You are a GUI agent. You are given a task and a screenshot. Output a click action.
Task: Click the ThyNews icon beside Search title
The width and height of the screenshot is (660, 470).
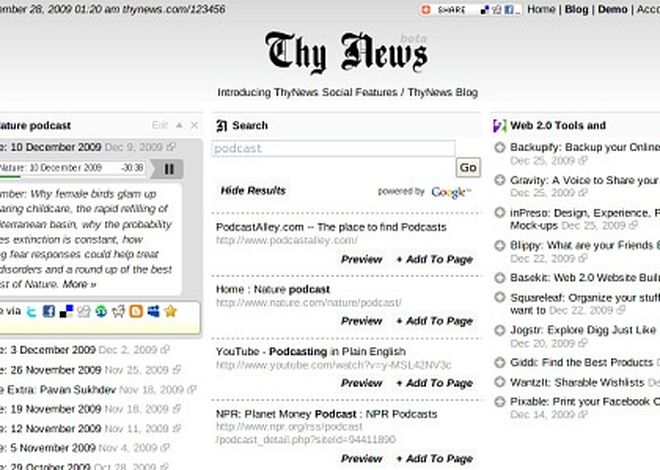(x=222, y=125)
